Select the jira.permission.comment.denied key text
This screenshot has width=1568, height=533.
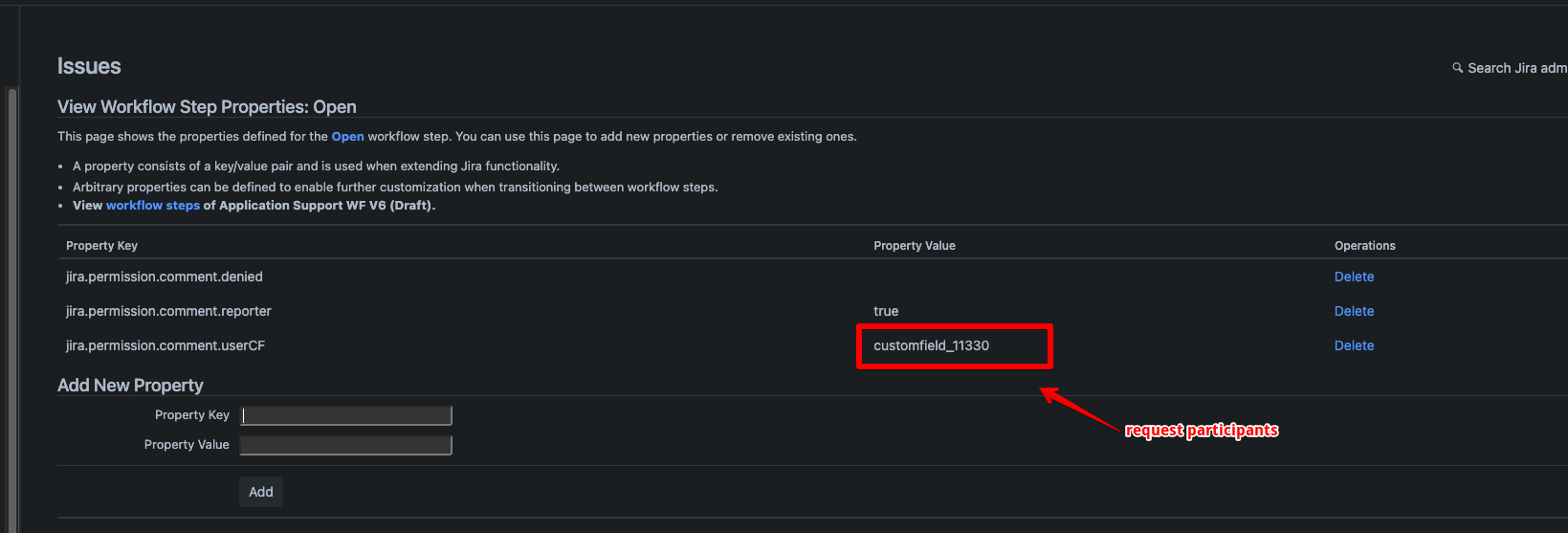165,277
